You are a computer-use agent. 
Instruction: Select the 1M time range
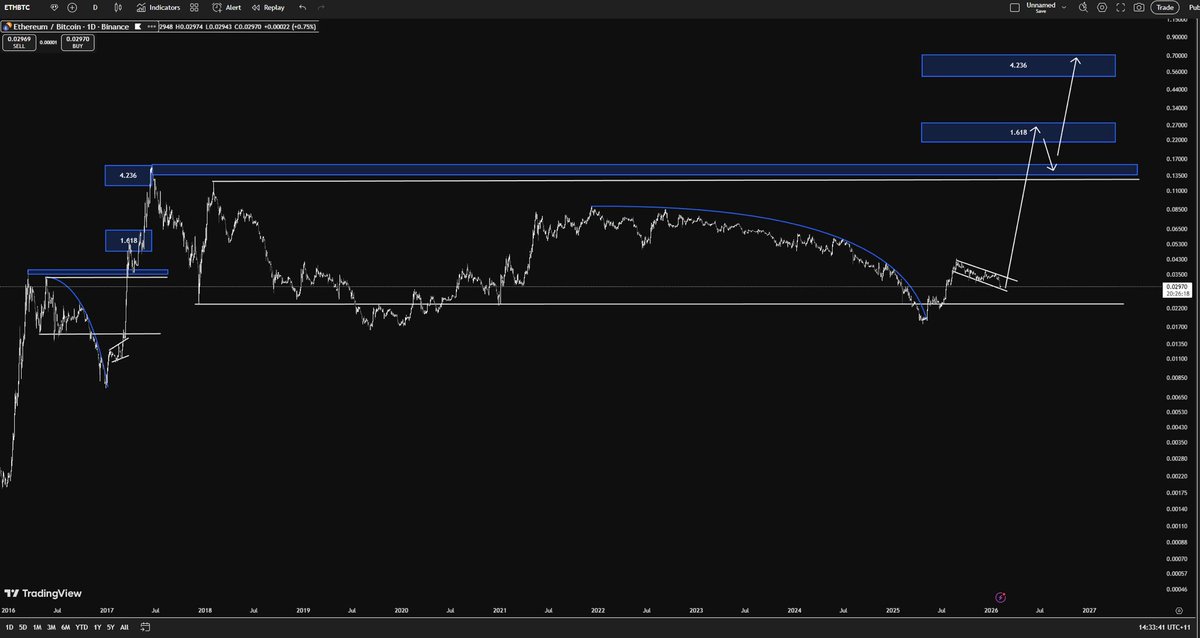[36, 628]
